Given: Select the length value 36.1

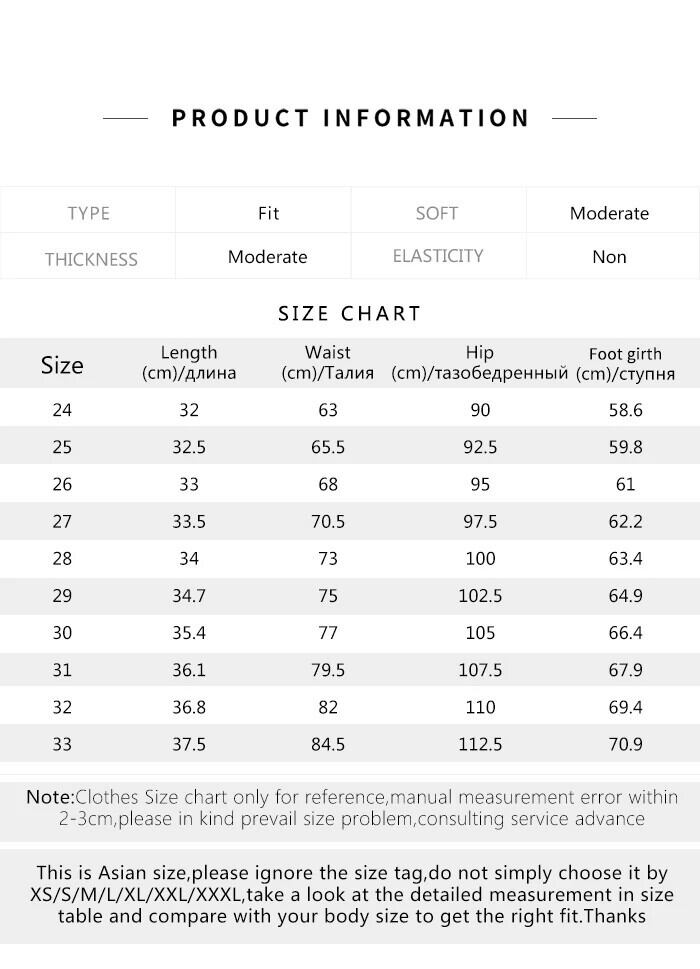Looking at the screenshot, I should point(189,670).
